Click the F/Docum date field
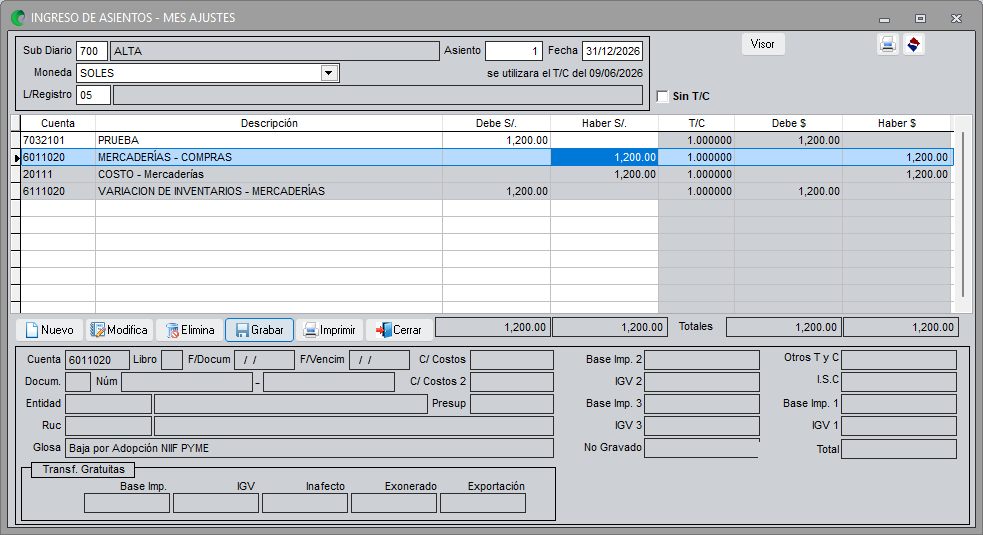983x535 pixels. point(264,360)
